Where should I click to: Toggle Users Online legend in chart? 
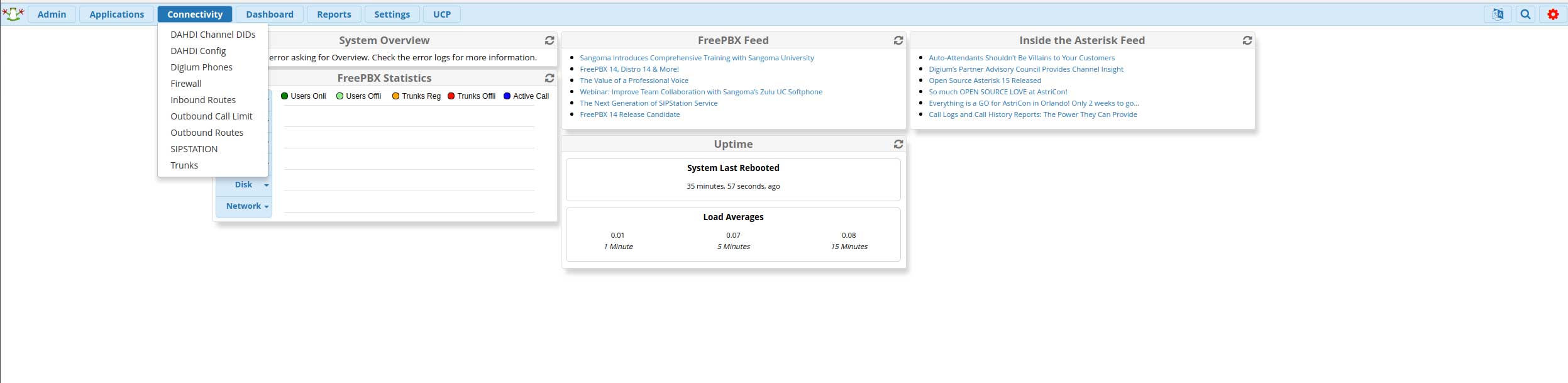[x=304, y=96]
